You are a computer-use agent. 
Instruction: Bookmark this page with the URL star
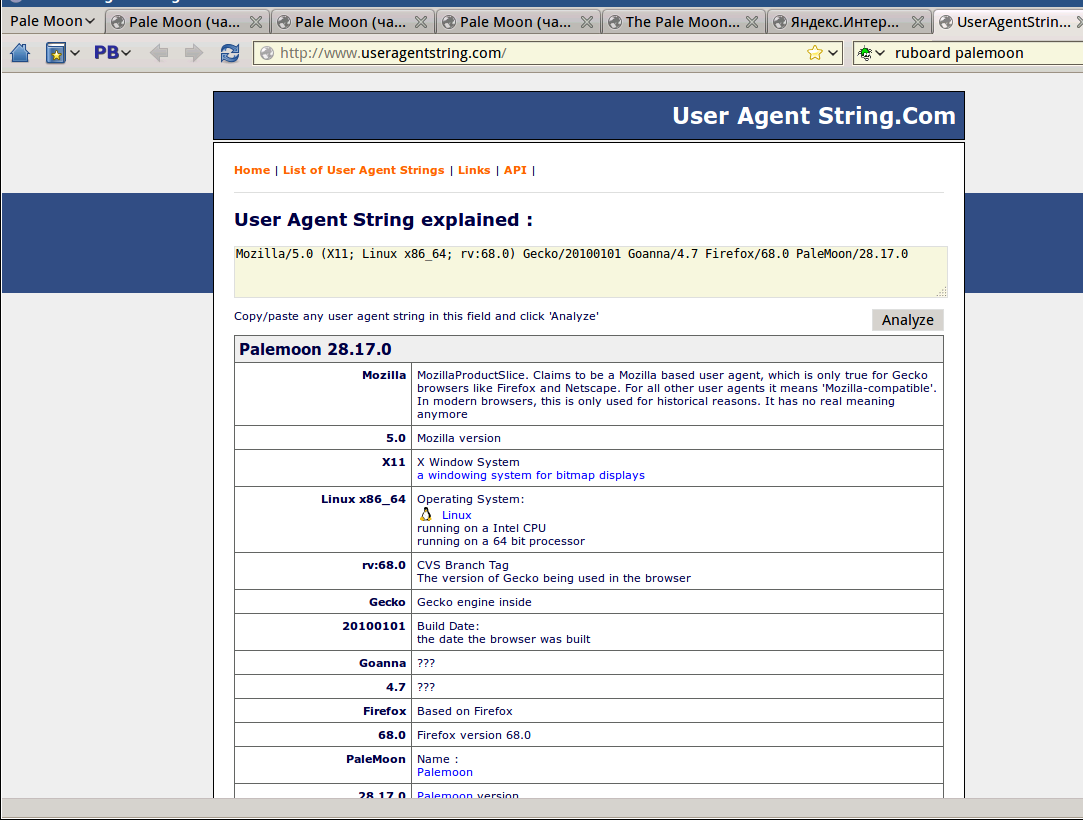coord(815,53)
